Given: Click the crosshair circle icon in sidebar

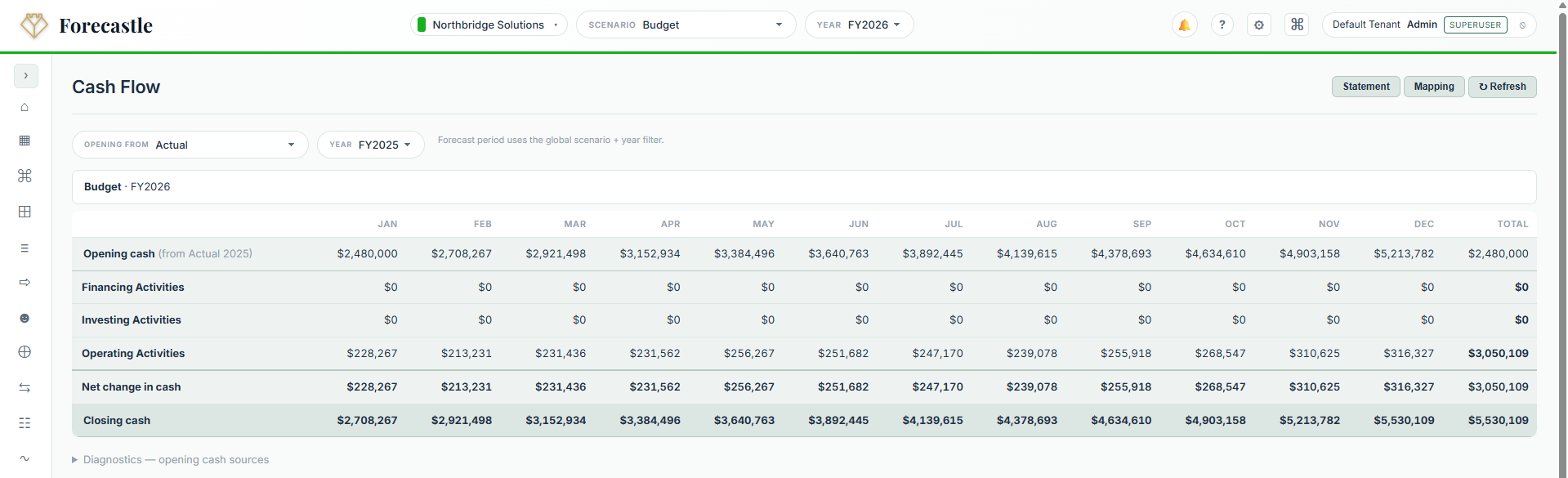Looking at the screenshot, I should (25, 351).
